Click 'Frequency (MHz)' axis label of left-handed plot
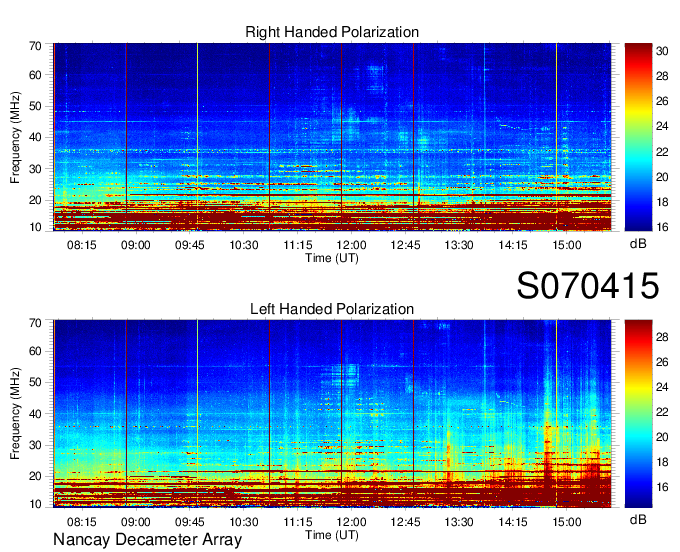Viewport: 680px width, 552px height. click(x=15, y=414)
